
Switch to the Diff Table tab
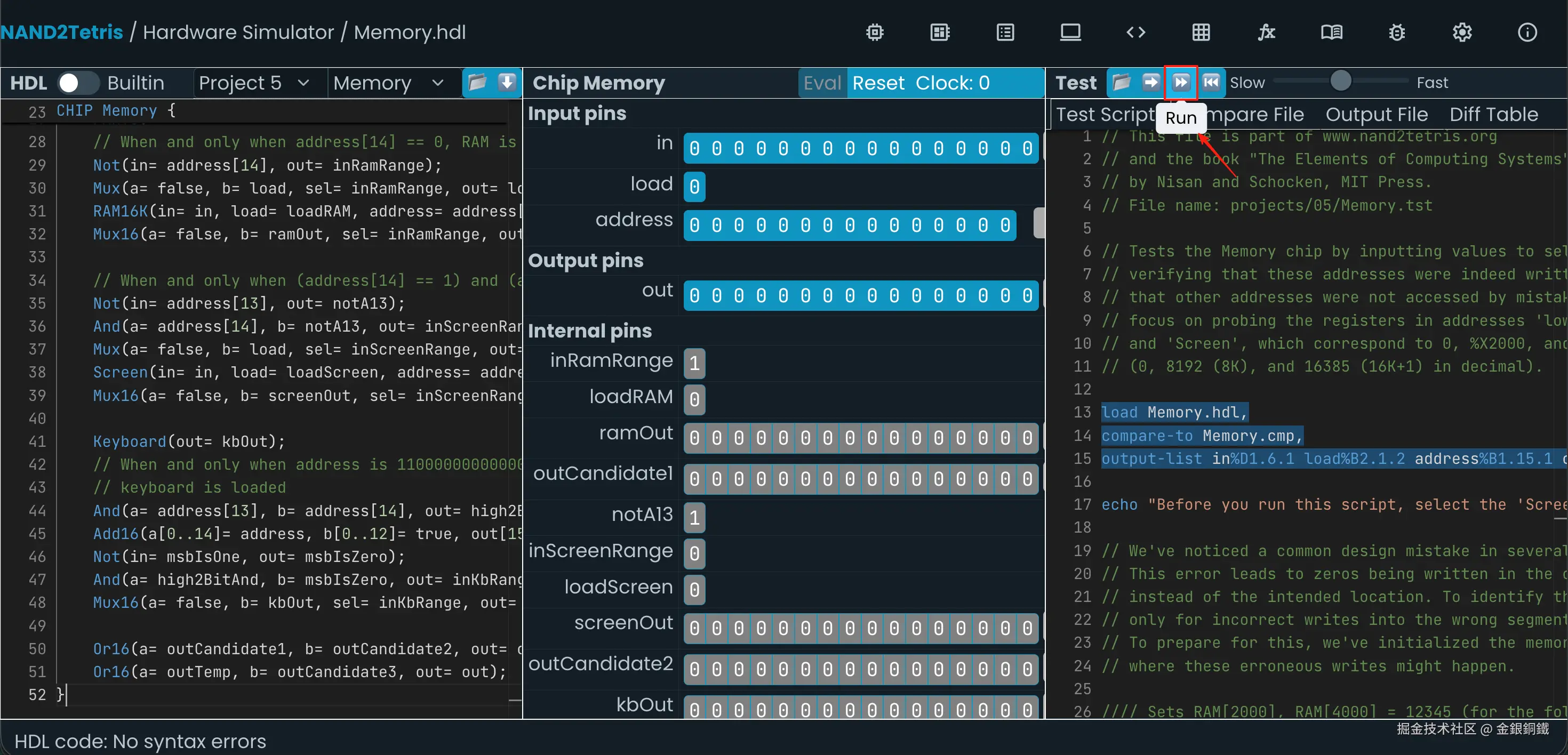(1493, 115)
